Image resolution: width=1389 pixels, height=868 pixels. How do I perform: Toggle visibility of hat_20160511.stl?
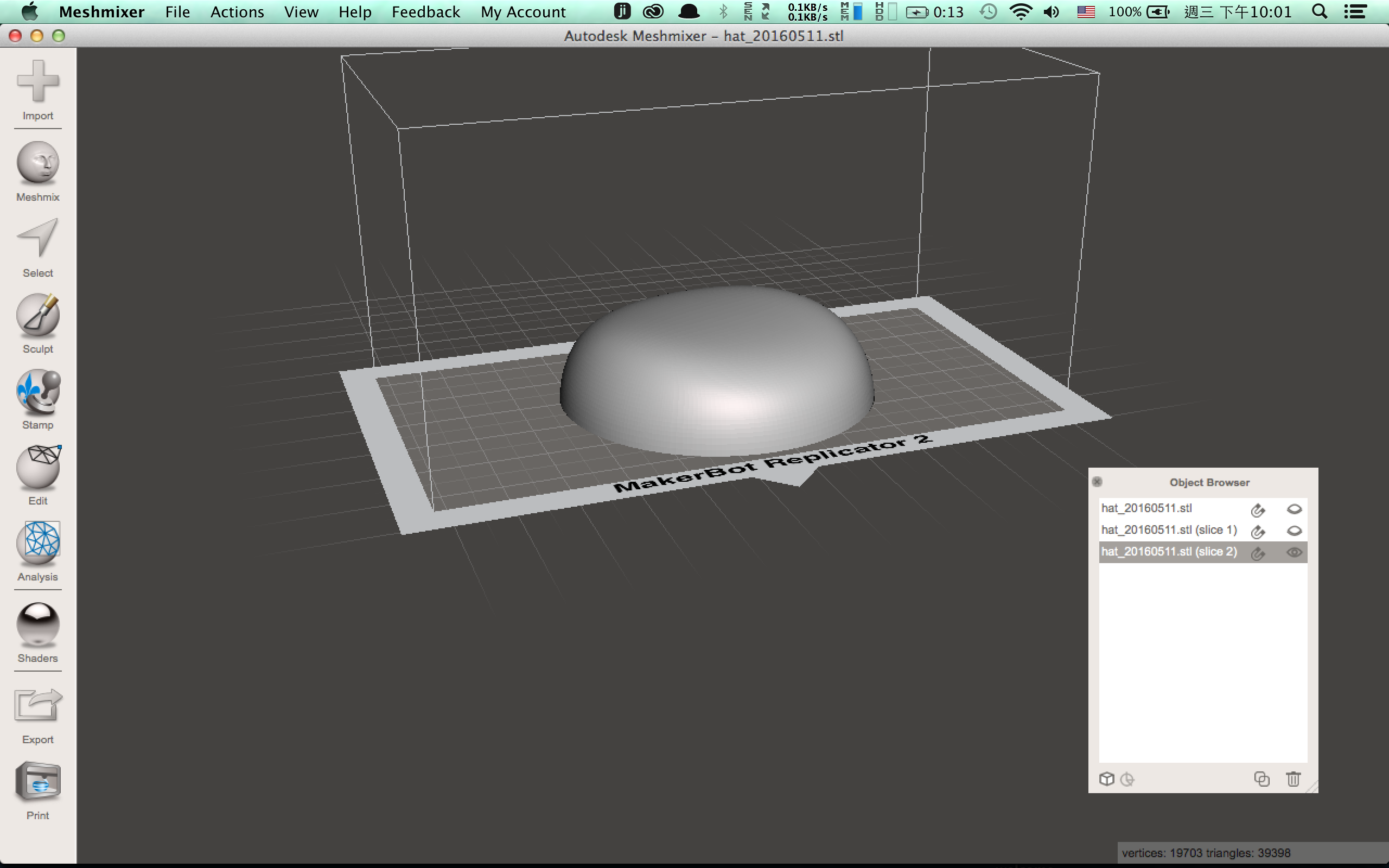(x=1294, y=509)
